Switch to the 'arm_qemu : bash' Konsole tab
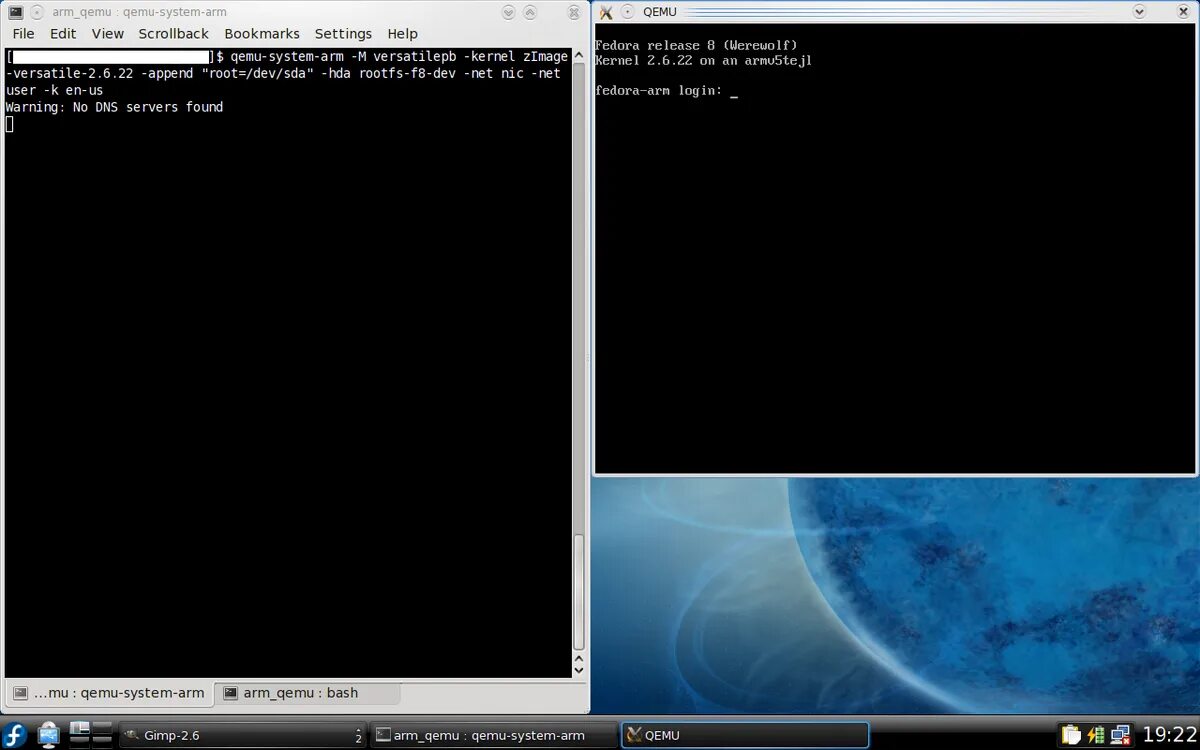 point(307,693)
